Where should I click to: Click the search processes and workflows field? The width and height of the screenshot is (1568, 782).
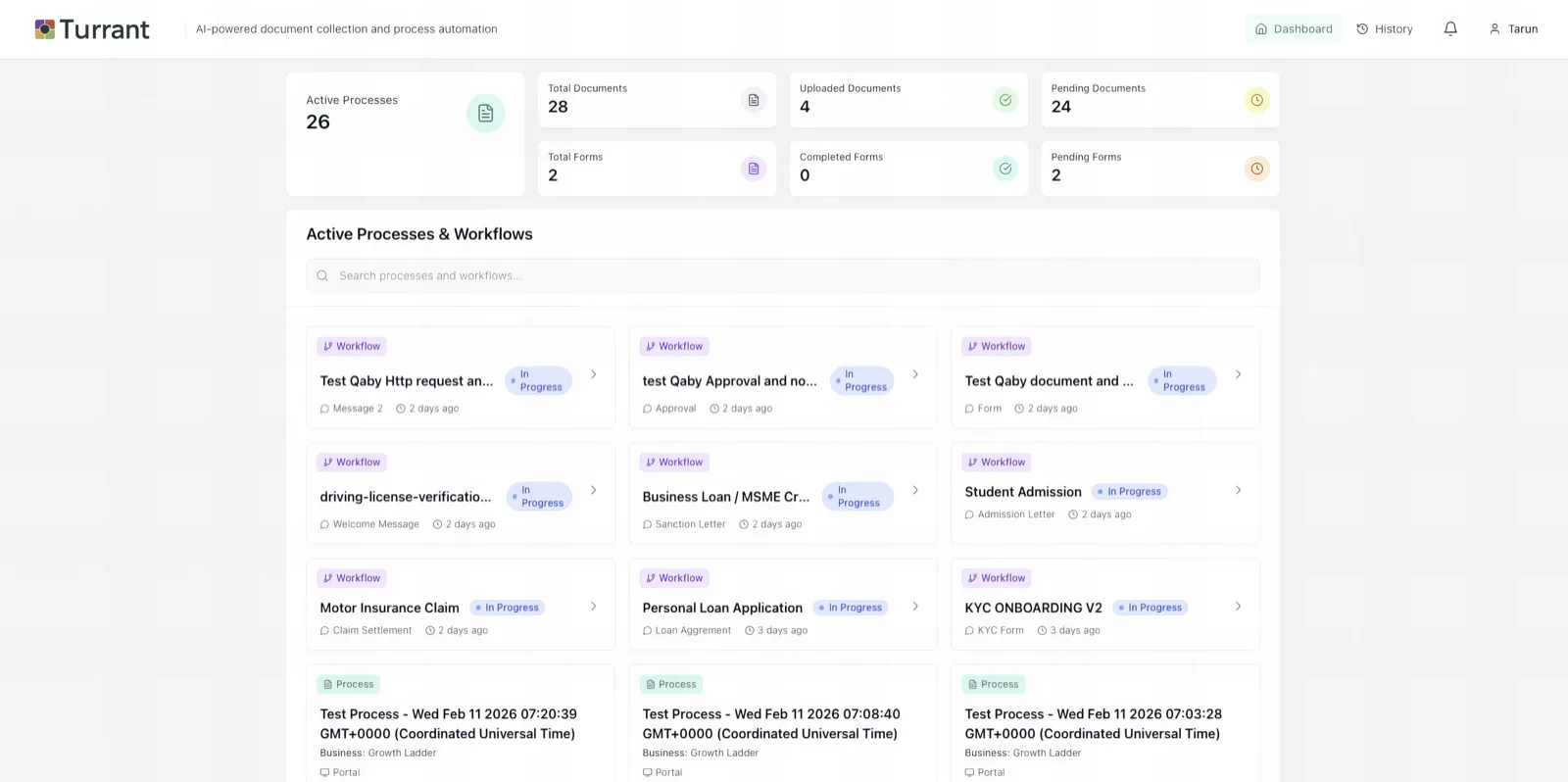coord(783,275)
